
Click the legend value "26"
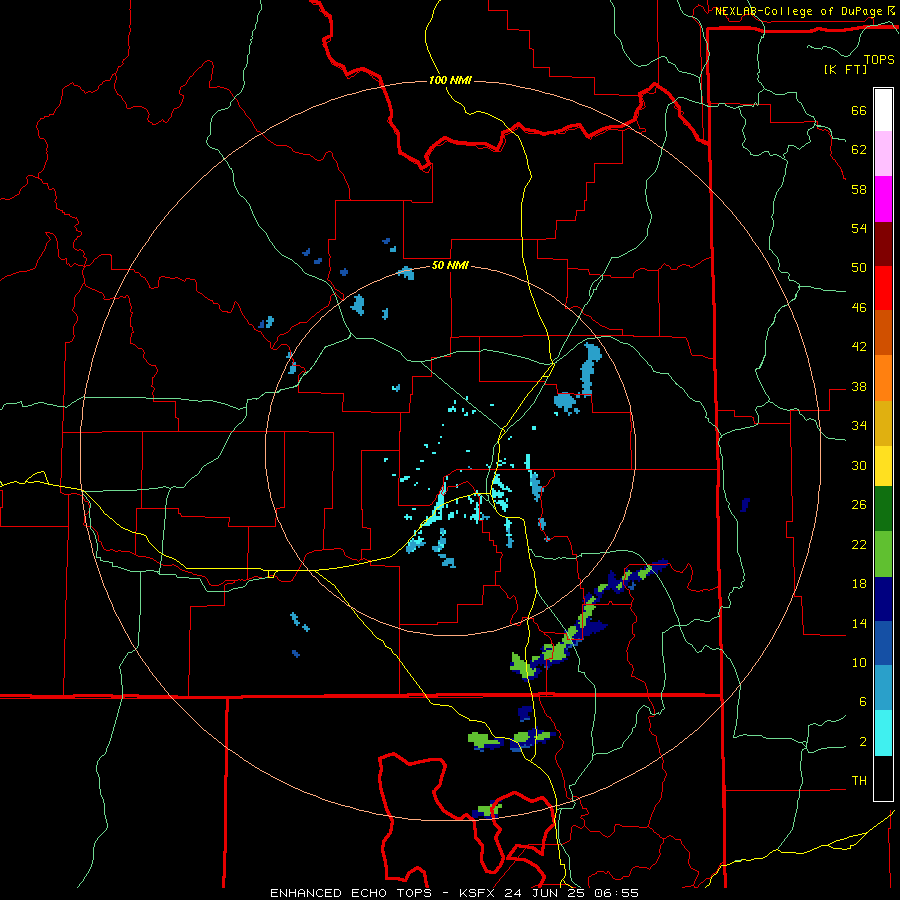(859, 505)
